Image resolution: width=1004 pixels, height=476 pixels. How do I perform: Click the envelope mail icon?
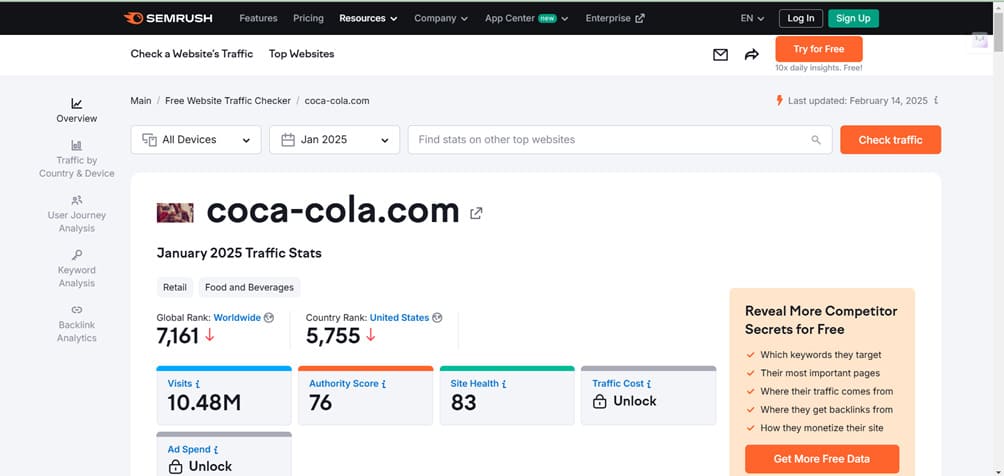tap(720, 55)
